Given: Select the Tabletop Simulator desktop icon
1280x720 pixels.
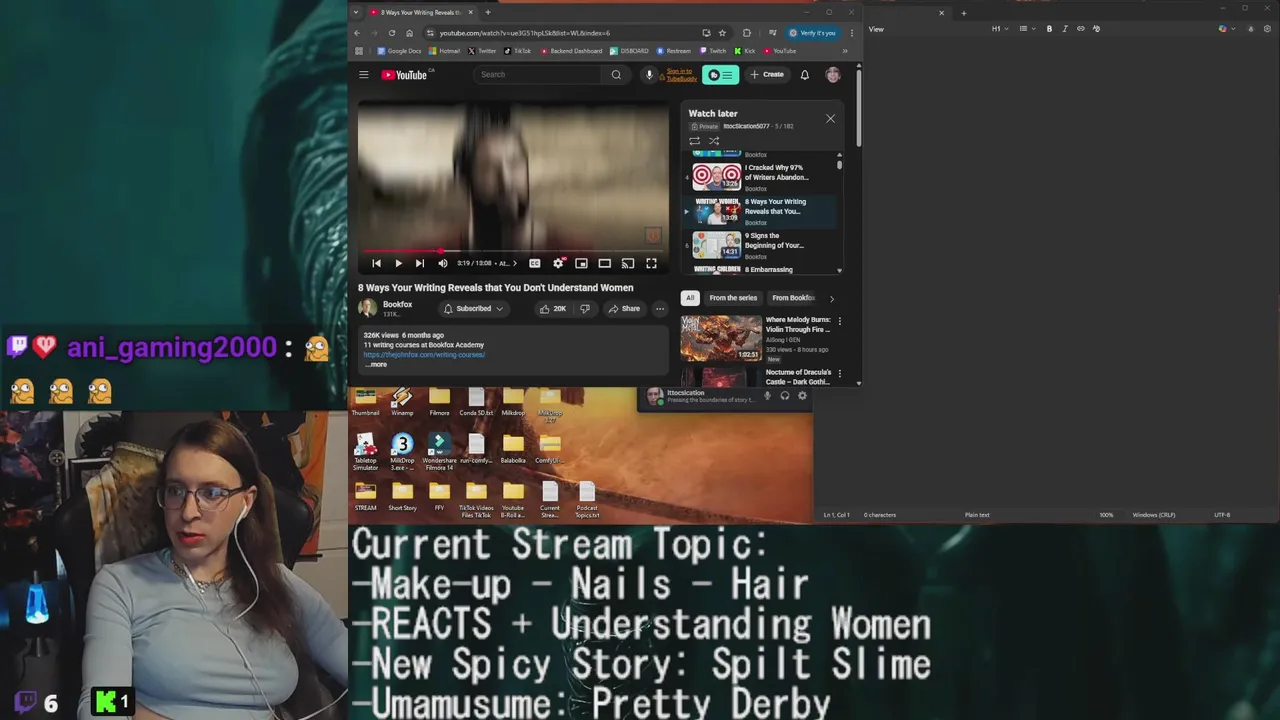Looking at the screenshot, I should (365, 452).
